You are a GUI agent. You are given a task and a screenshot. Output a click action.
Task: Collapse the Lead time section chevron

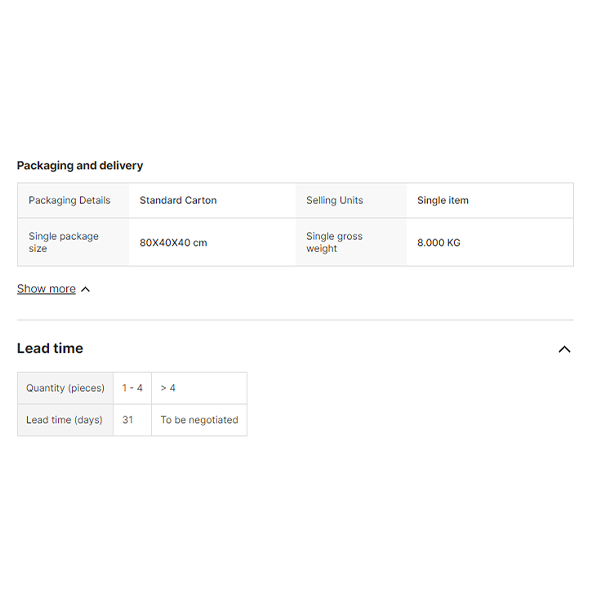point(564,349)
